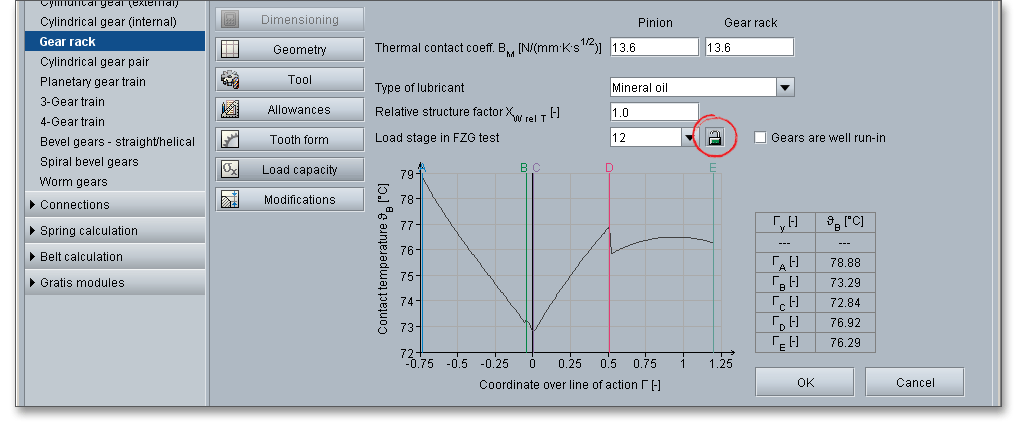Click the Allowances icon
Viewport: 1017px width, 422px height.
(x=230, y=110)
